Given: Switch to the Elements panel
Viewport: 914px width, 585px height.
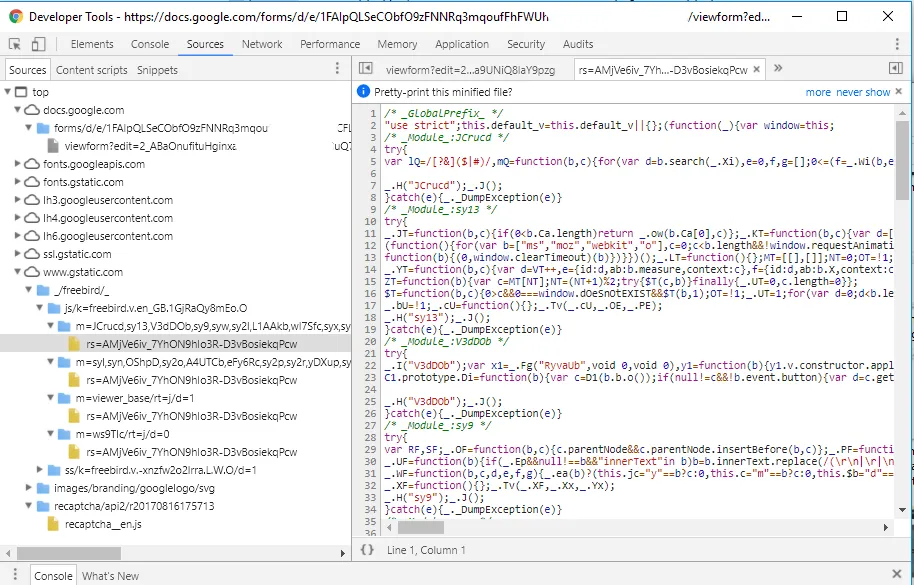Looking at the screenshot, I should (92, 44).
